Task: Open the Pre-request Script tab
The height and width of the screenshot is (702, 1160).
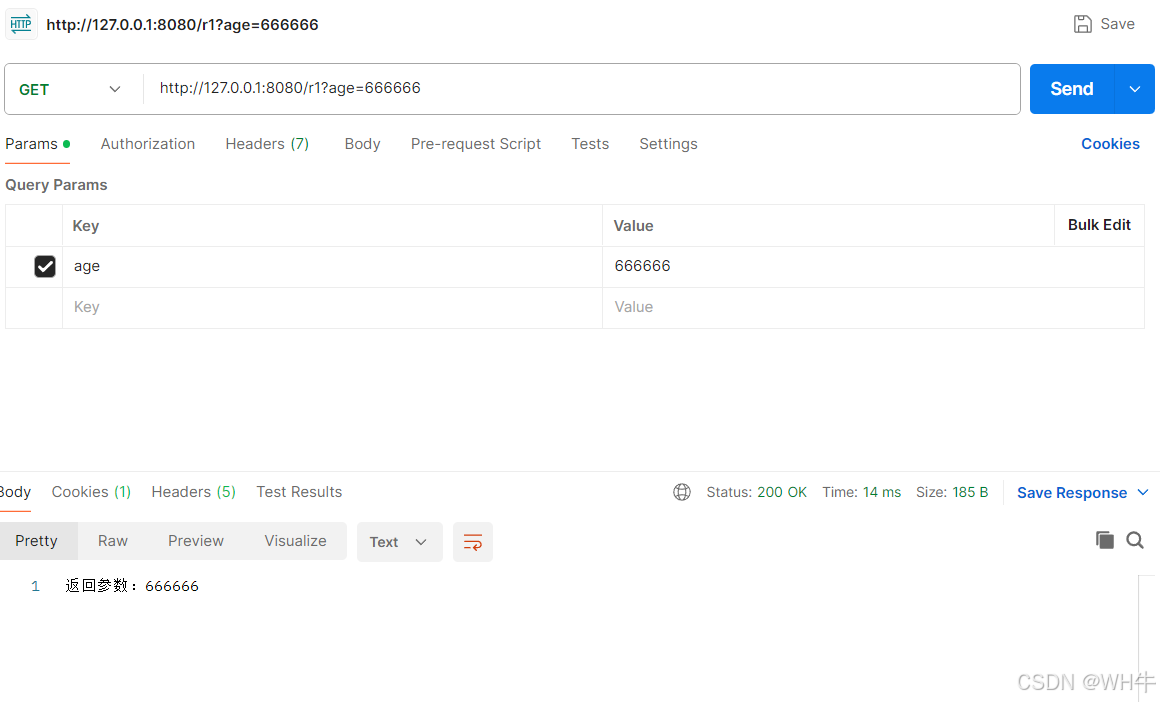Action: 476,144
